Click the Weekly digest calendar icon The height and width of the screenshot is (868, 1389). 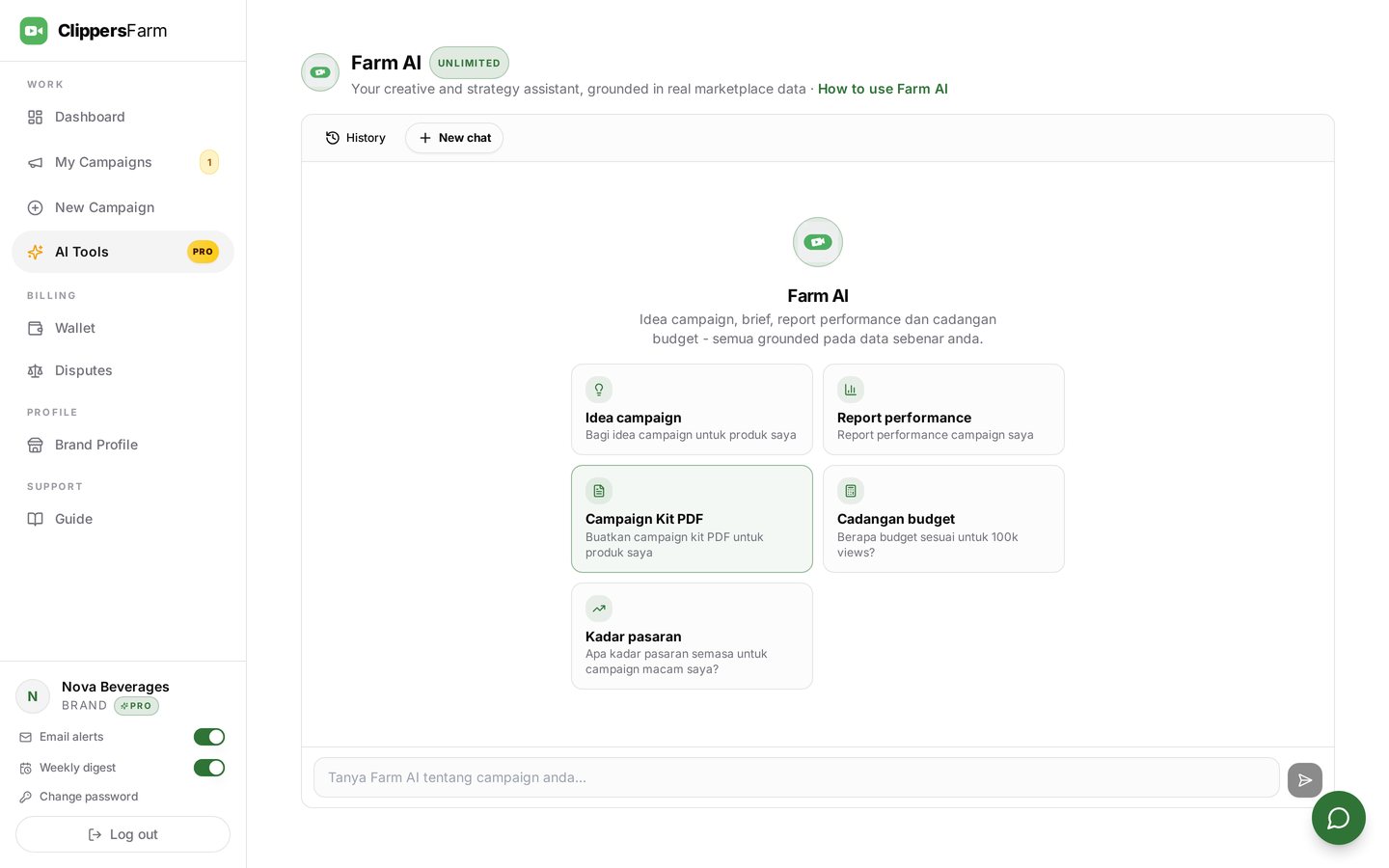[x=26, y=768]
